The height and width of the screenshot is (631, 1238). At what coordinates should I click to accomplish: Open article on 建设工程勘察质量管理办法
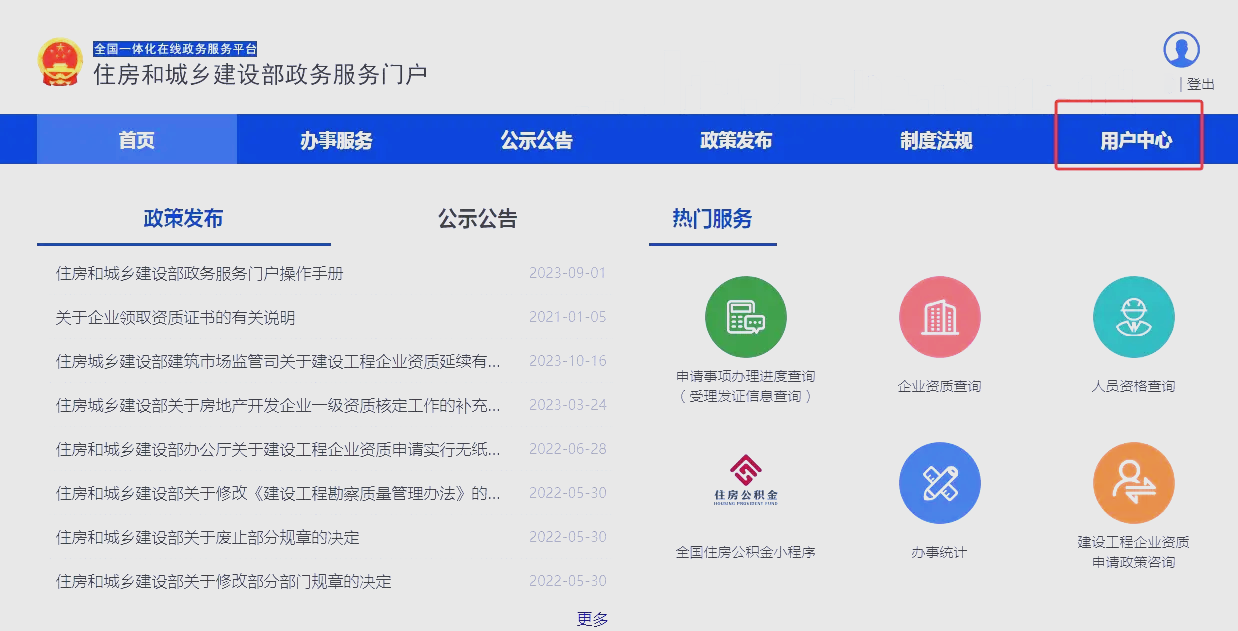click(278, 493)
